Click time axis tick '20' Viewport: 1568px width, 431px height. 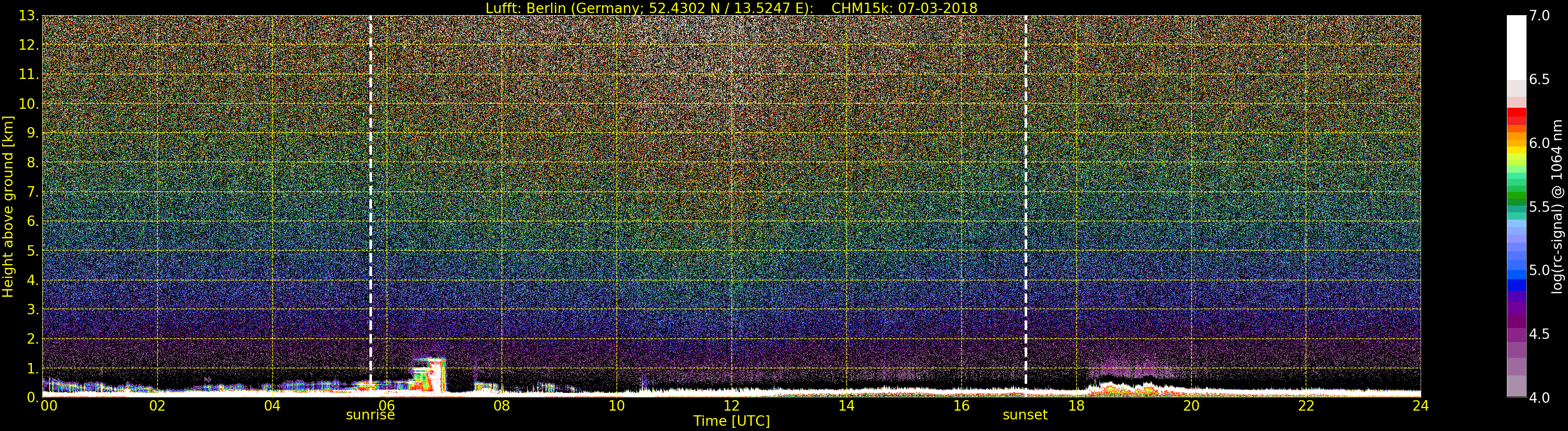tap(1191, 405)
